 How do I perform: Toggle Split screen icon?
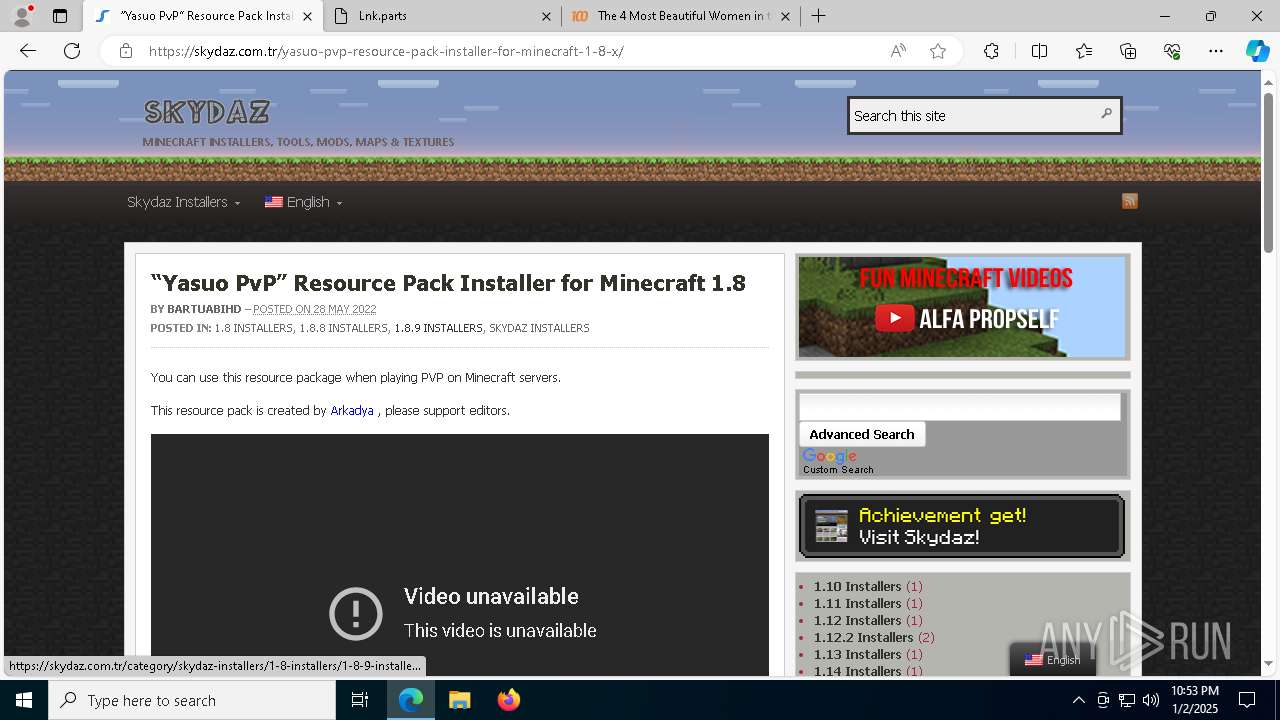coord(1039,51)
